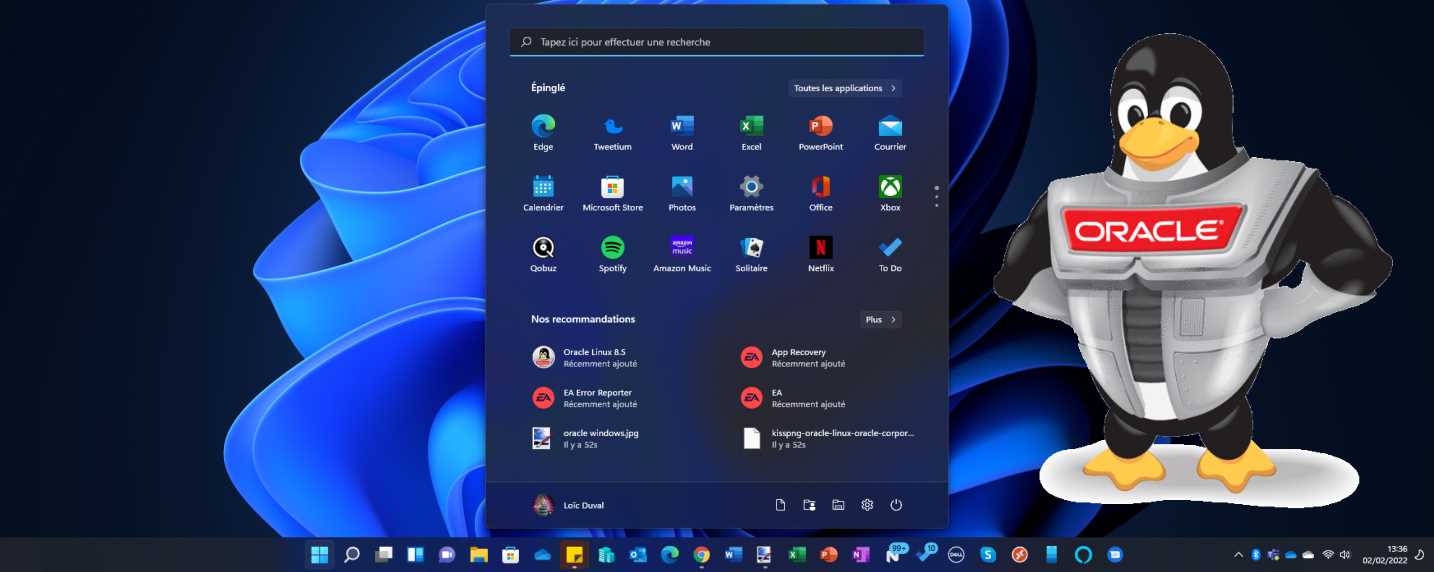
Task: Open Loïc Duval user account menu
Action: pos(568,505)
